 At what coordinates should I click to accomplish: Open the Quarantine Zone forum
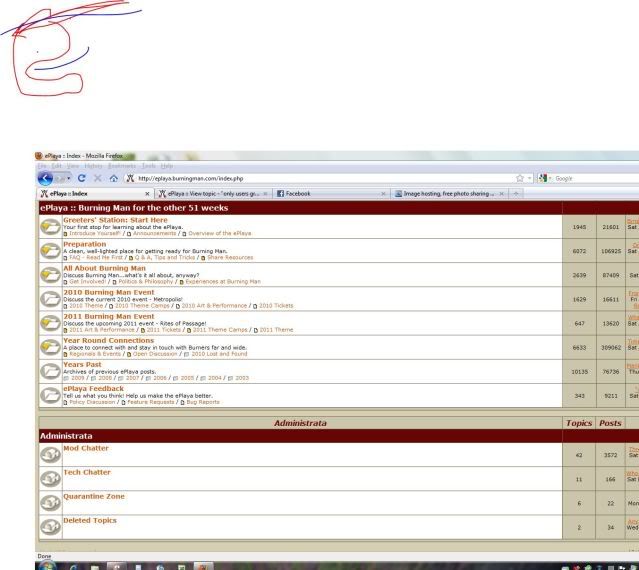point(94,496)
